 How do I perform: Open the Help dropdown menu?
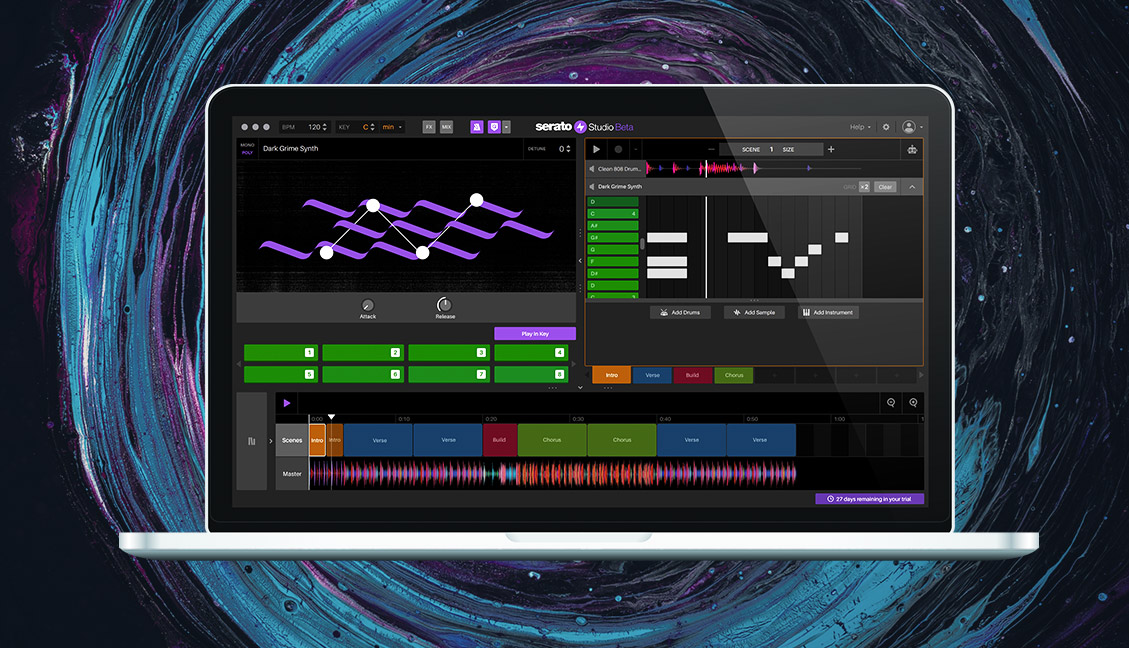coord(859,127)
